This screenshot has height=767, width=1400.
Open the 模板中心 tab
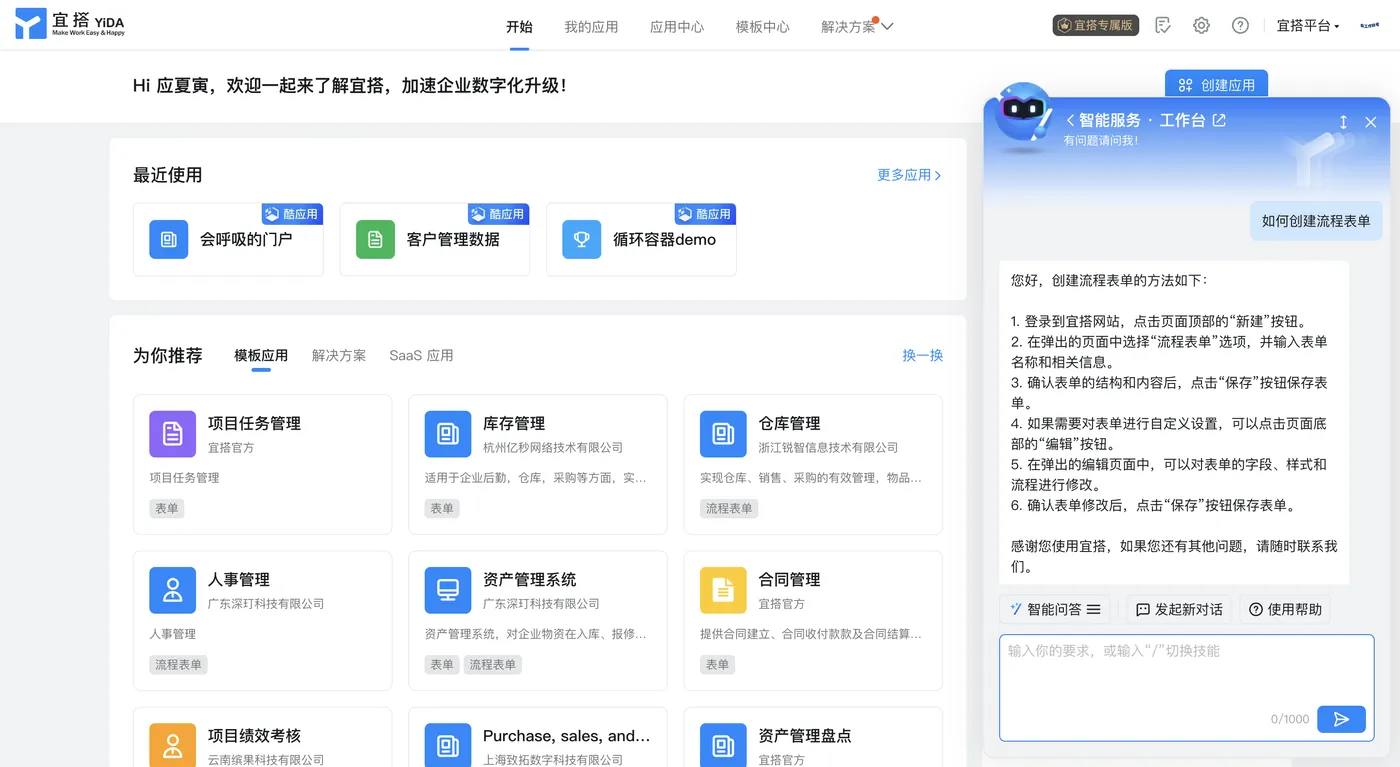[x=763, y=27]
